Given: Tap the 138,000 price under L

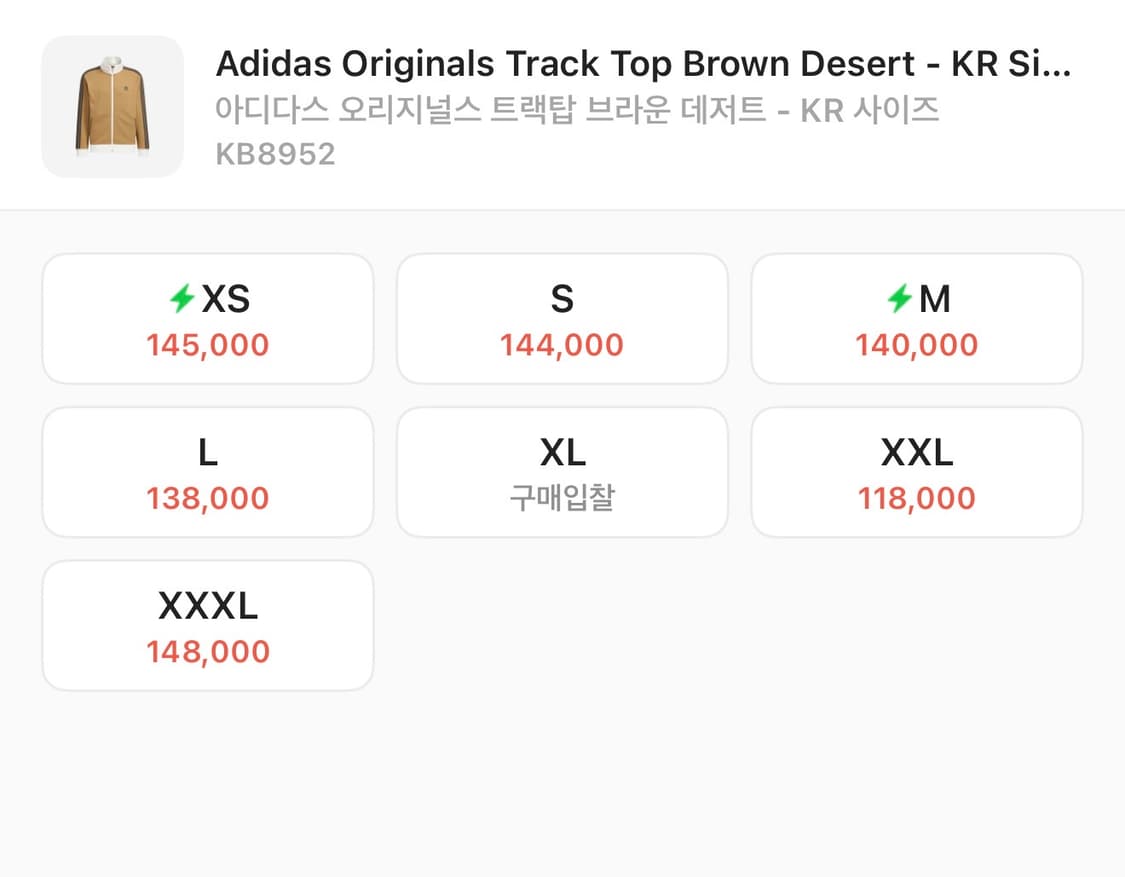Looking at the screenshot, I should [x=207, y=498].
